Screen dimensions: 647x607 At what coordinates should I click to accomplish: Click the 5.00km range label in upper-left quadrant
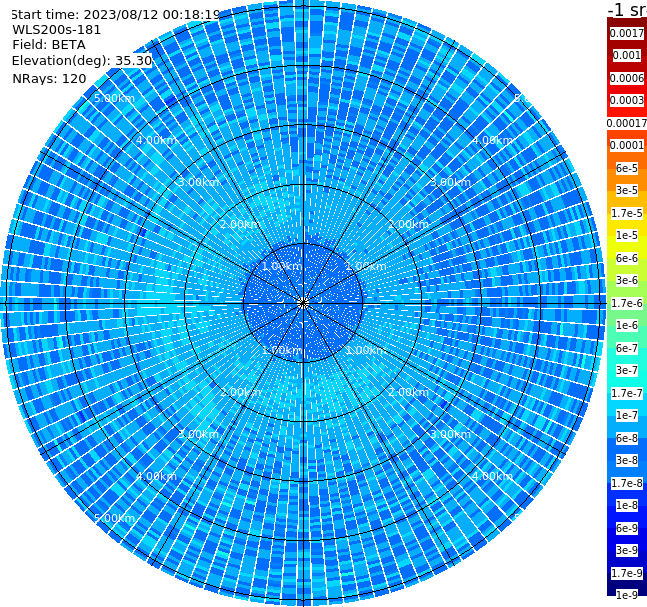[x=114, y=98]
